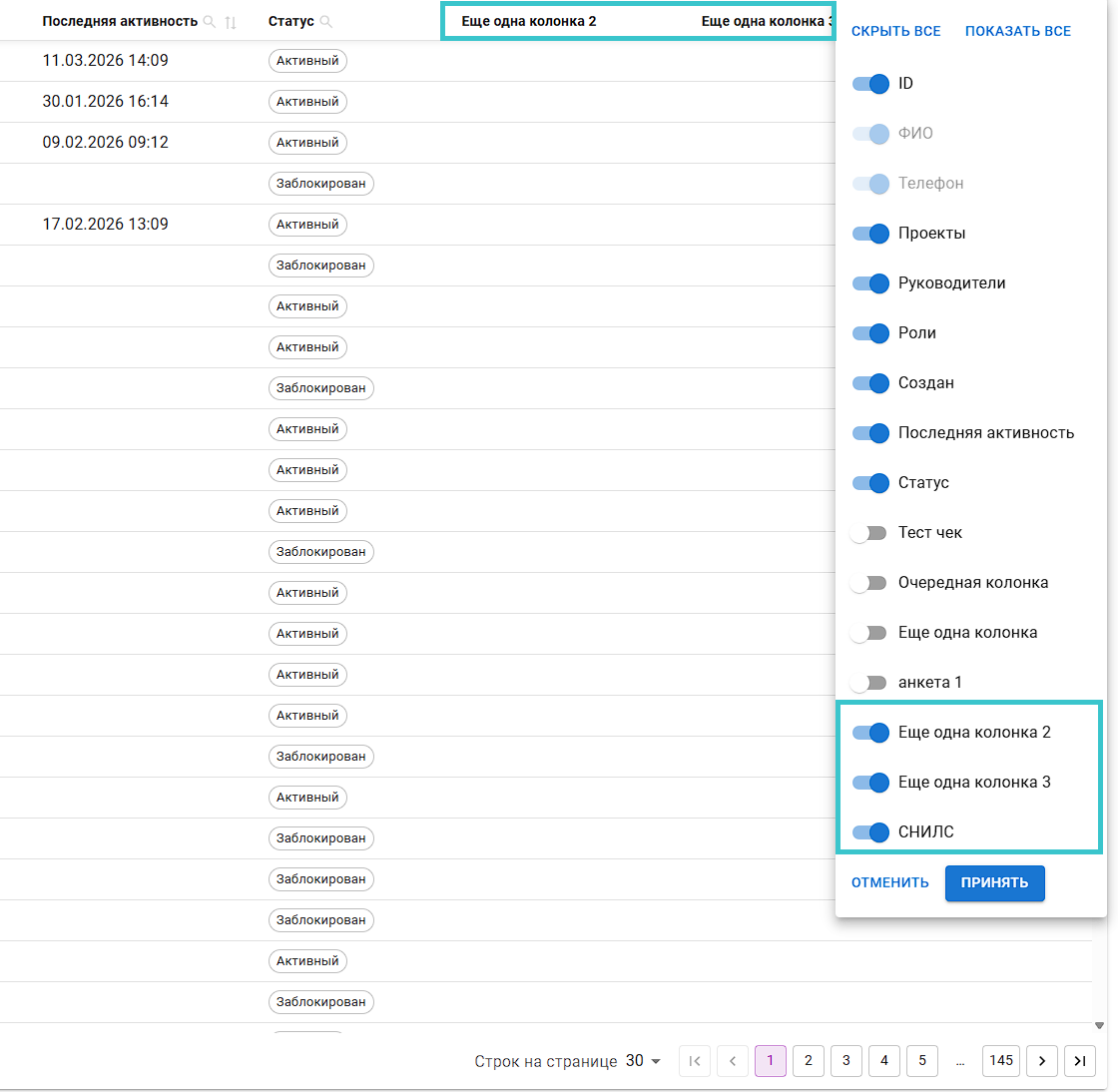Click Активный status in 11.03.2026 row
1118x1092 pixels.
click(307, 61)
